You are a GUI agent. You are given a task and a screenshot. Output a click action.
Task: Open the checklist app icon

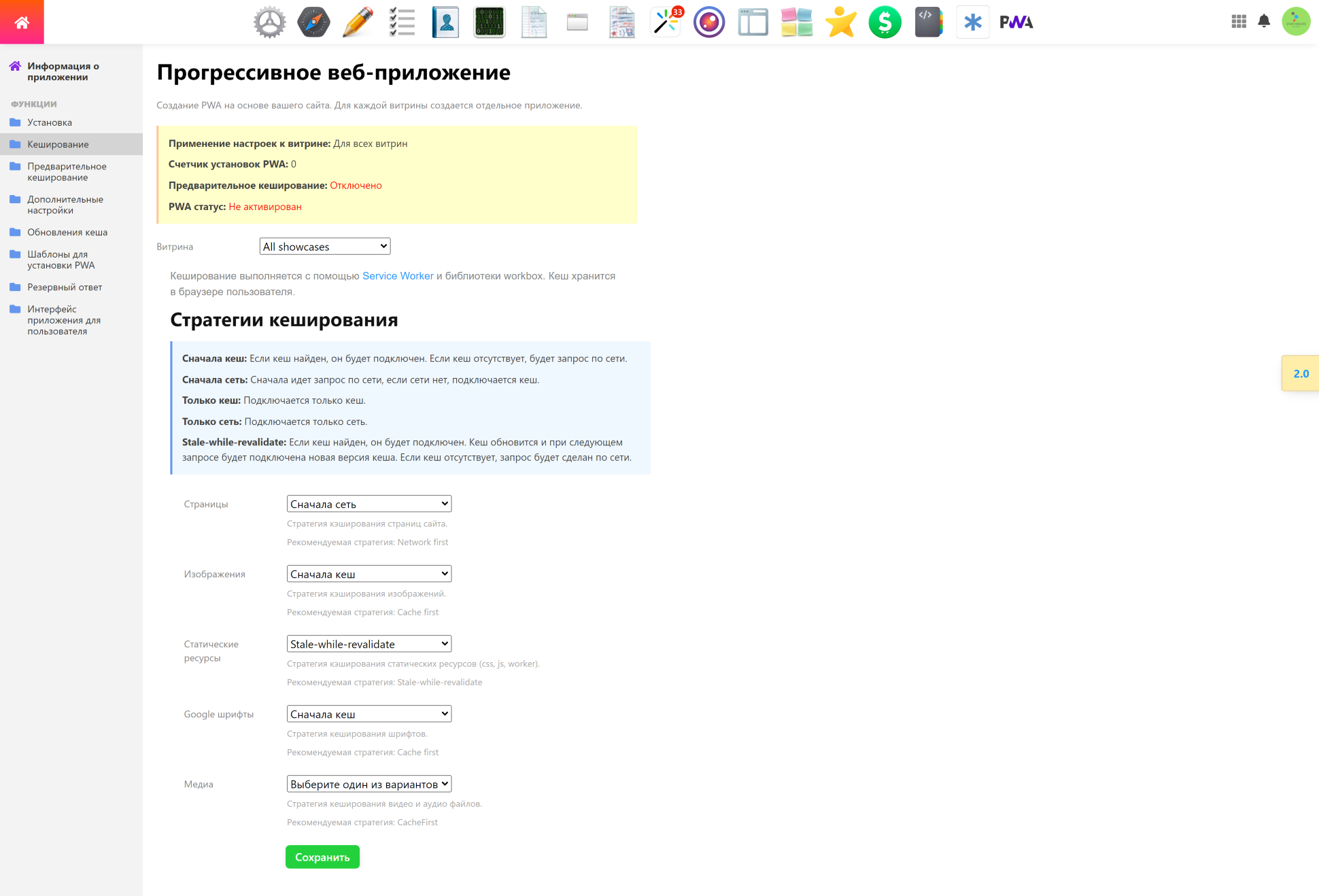coord(402,22)
